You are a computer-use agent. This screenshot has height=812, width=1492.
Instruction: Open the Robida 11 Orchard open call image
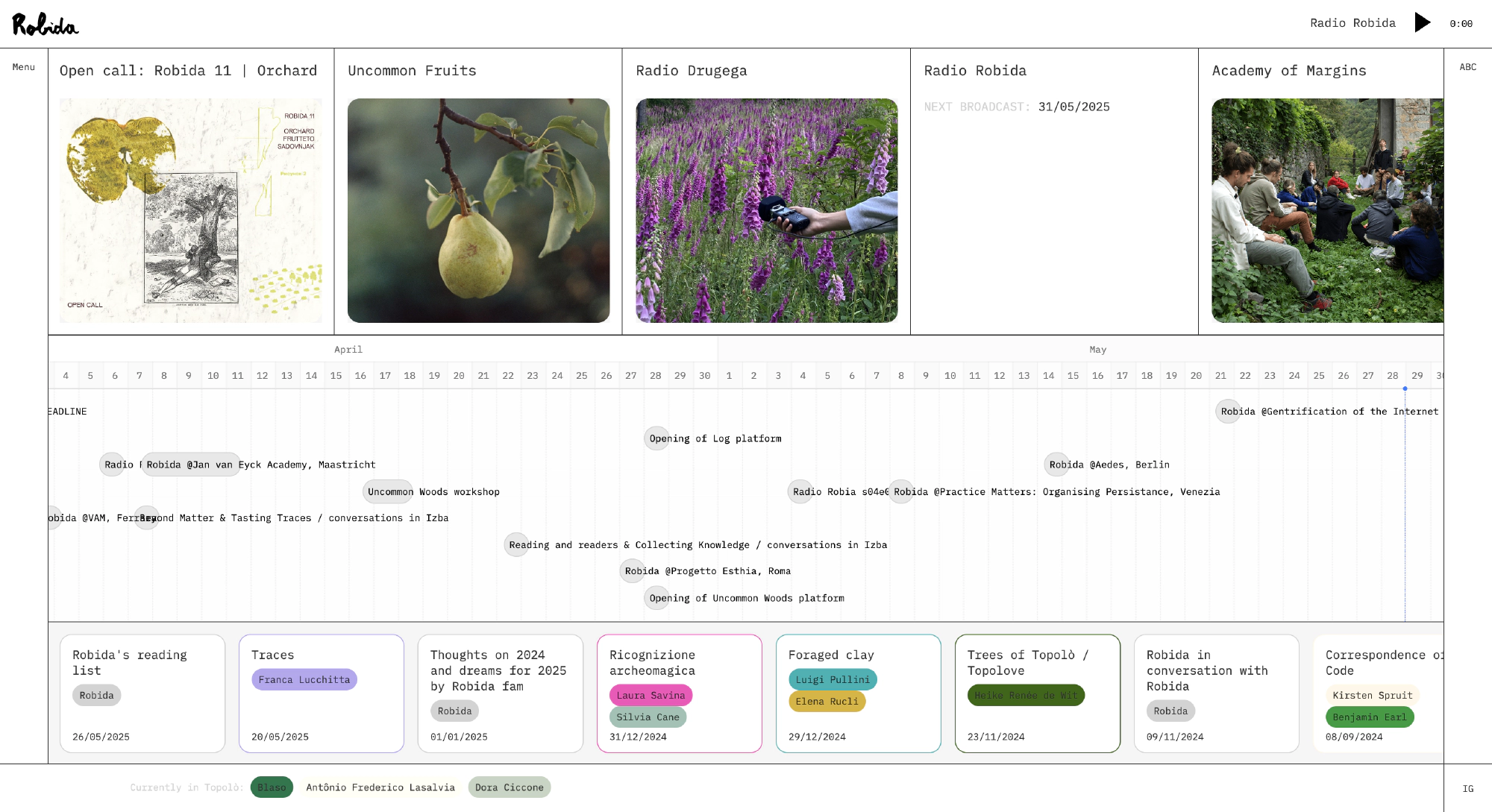(x=191, y=210)
